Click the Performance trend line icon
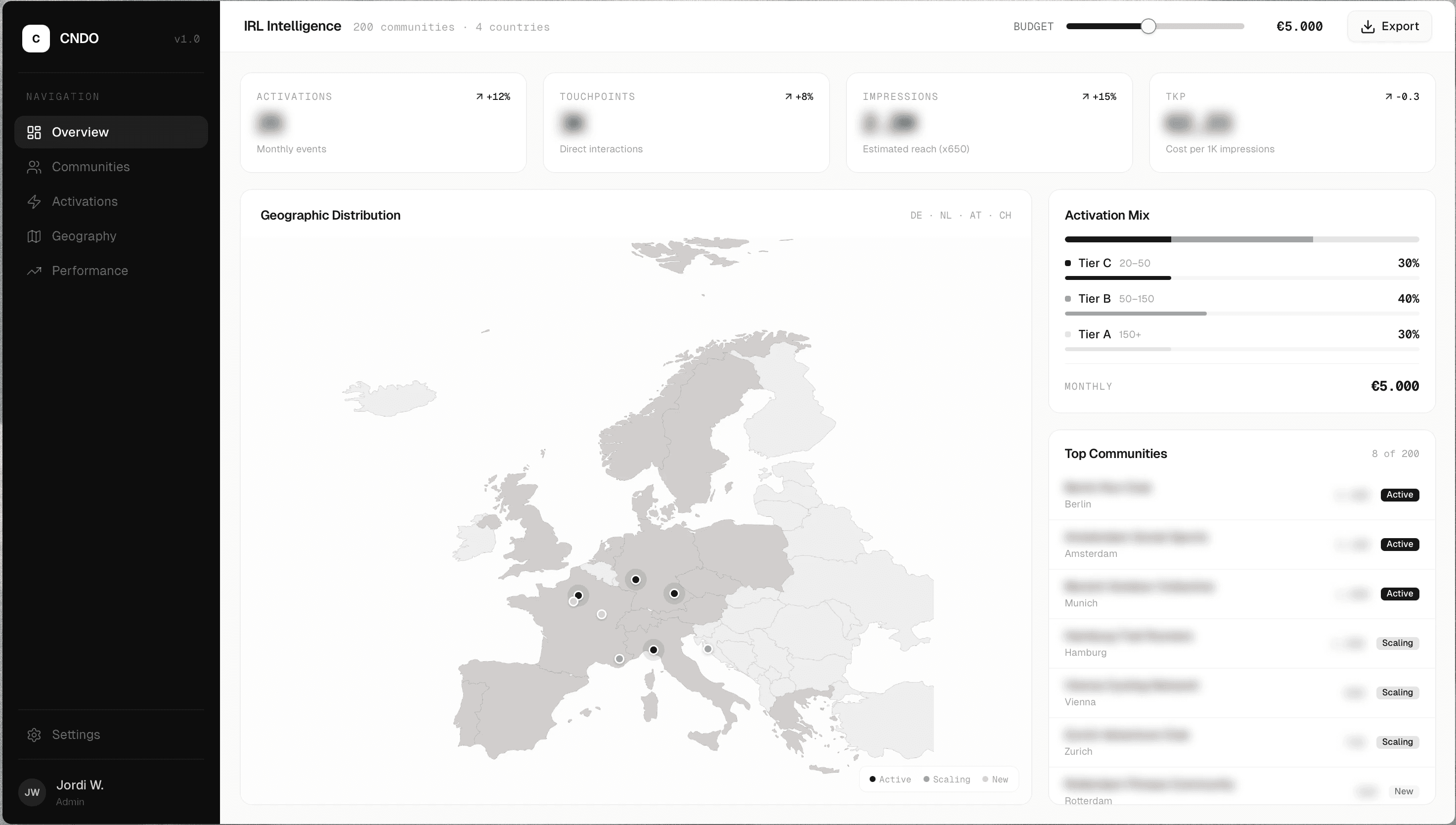The width and height of the screenshot is (1456, 825). click(34, 270)
